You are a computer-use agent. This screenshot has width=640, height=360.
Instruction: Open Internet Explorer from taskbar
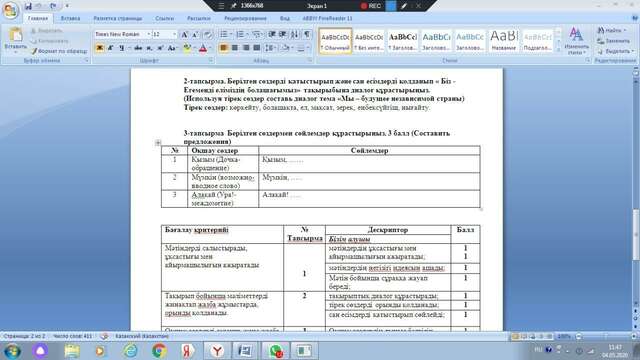[x=130, y=351]
